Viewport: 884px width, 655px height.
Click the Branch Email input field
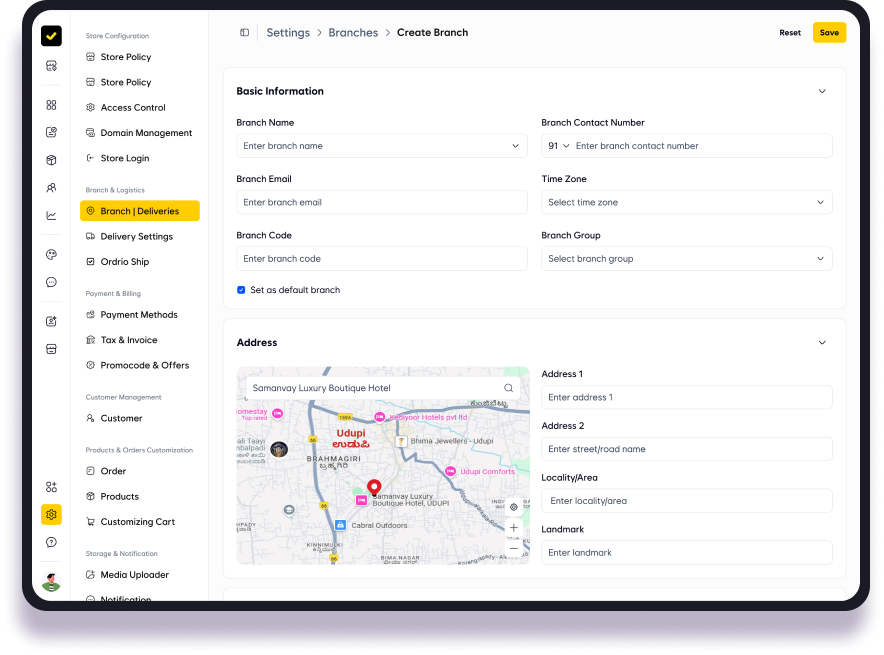tap(381, 202)
